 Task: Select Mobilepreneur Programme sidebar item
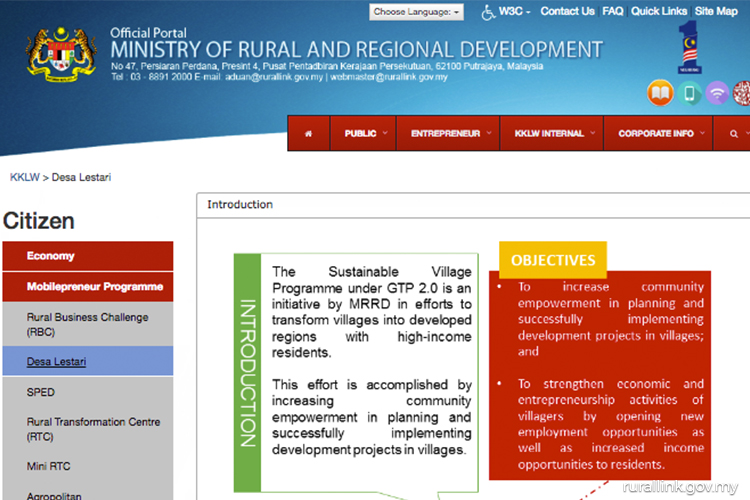pyautogui.click(x=88, y=287)
